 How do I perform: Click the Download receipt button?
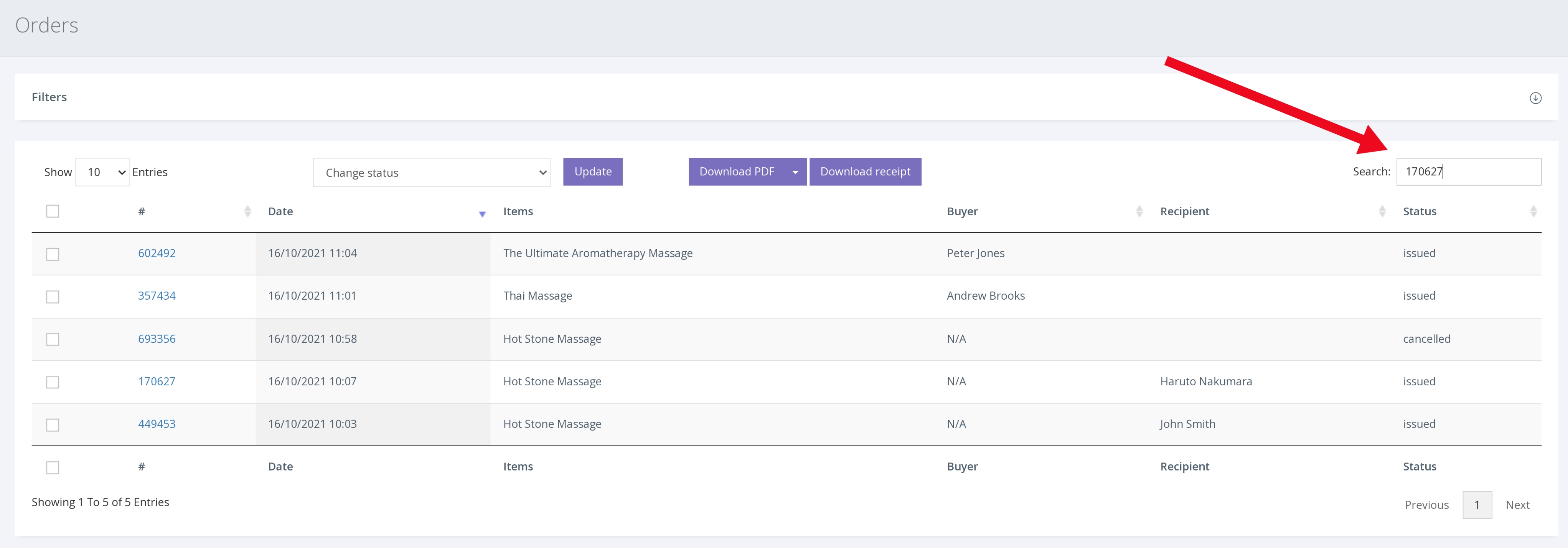point(865,172)
